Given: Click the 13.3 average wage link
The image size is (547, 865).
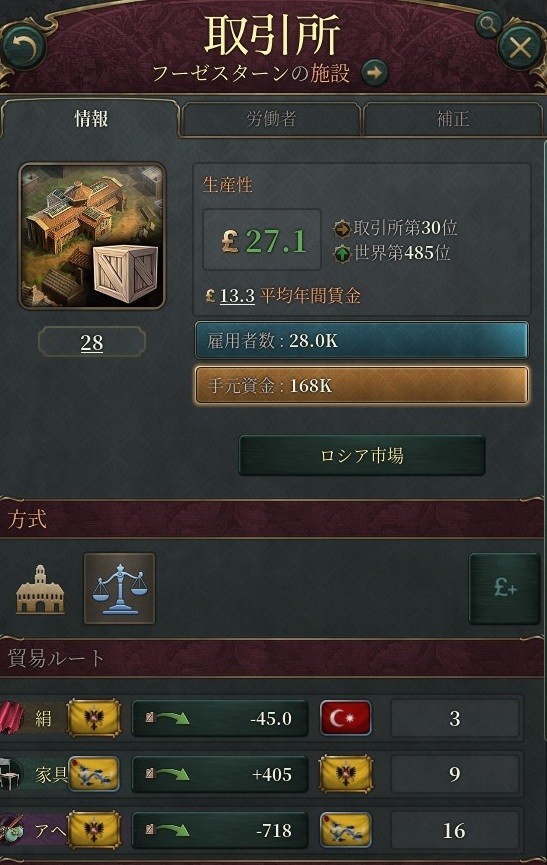Looking at the screenshot, I should coord(237,296).
